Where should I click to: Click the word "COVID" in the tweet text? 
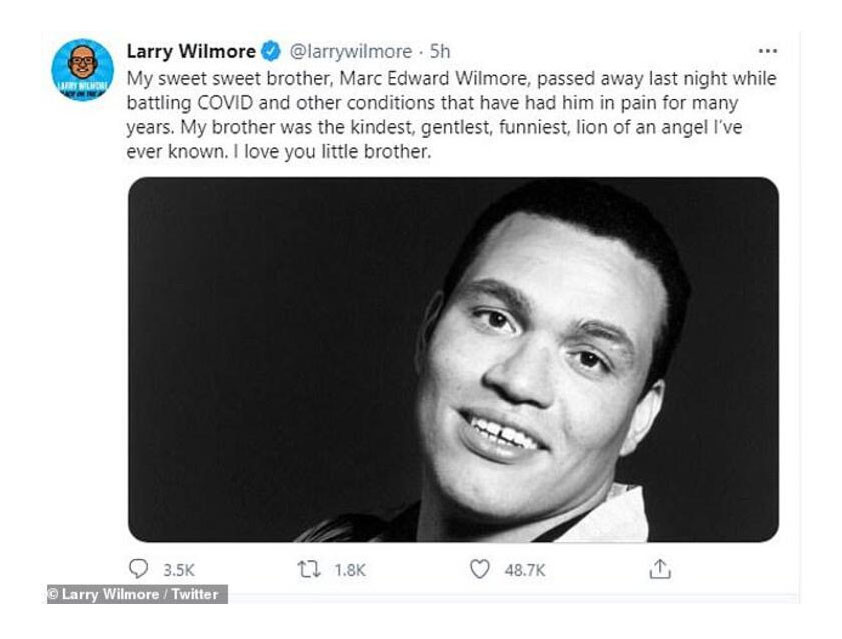pos(229,102)
